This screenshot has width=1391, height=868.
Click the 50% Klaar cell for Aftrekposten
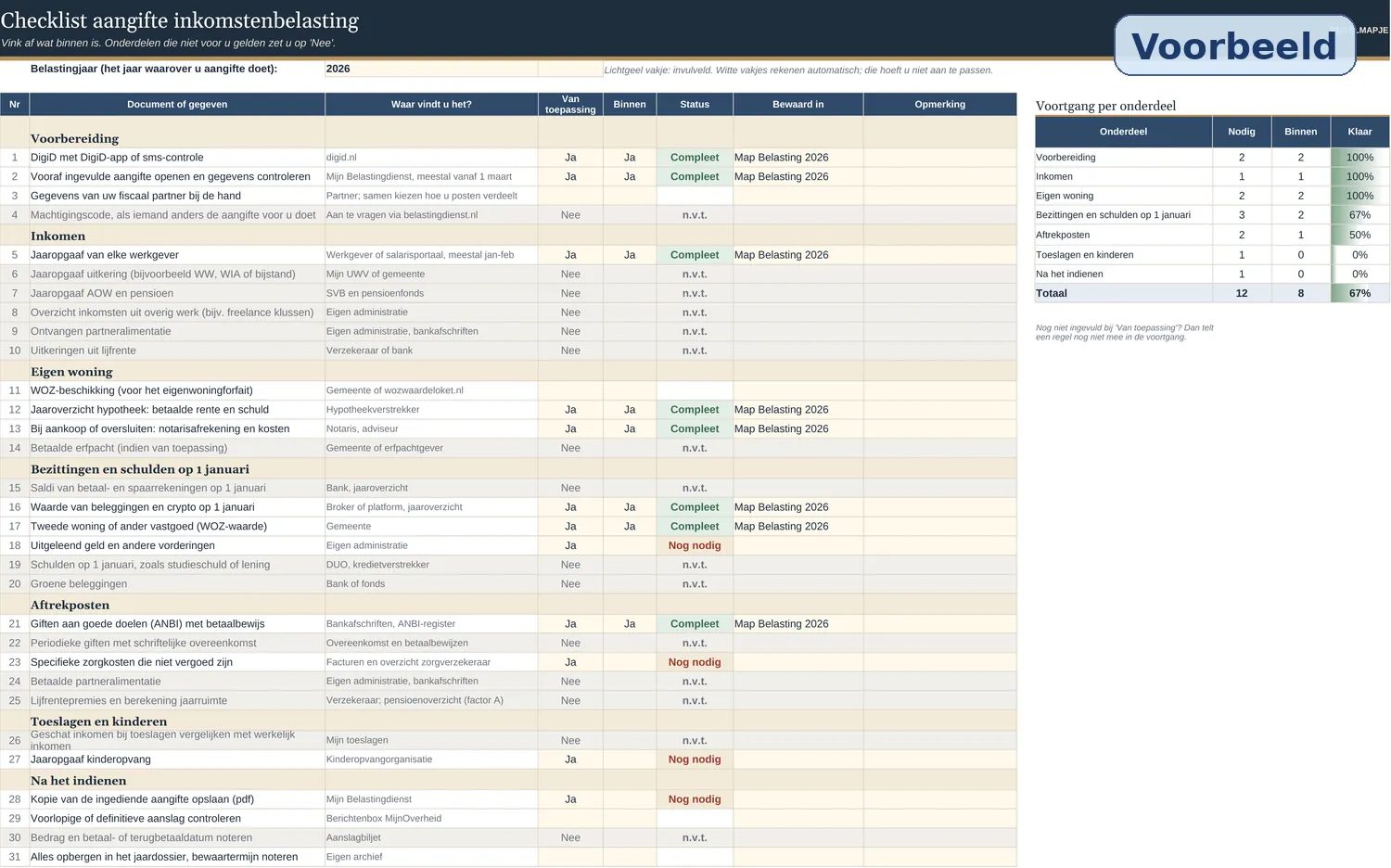click(1359, 235)
